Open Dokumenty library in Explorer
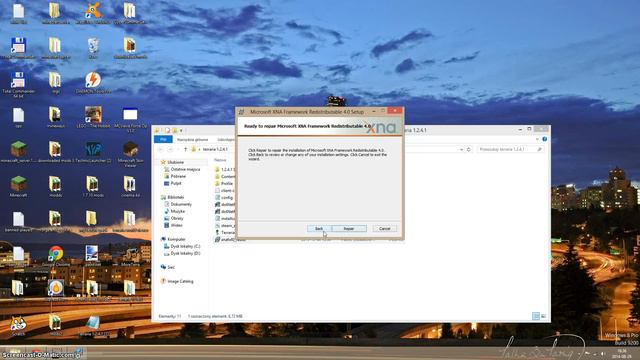Viewport: 640px width, 360px height. click(x=181, y=204)
